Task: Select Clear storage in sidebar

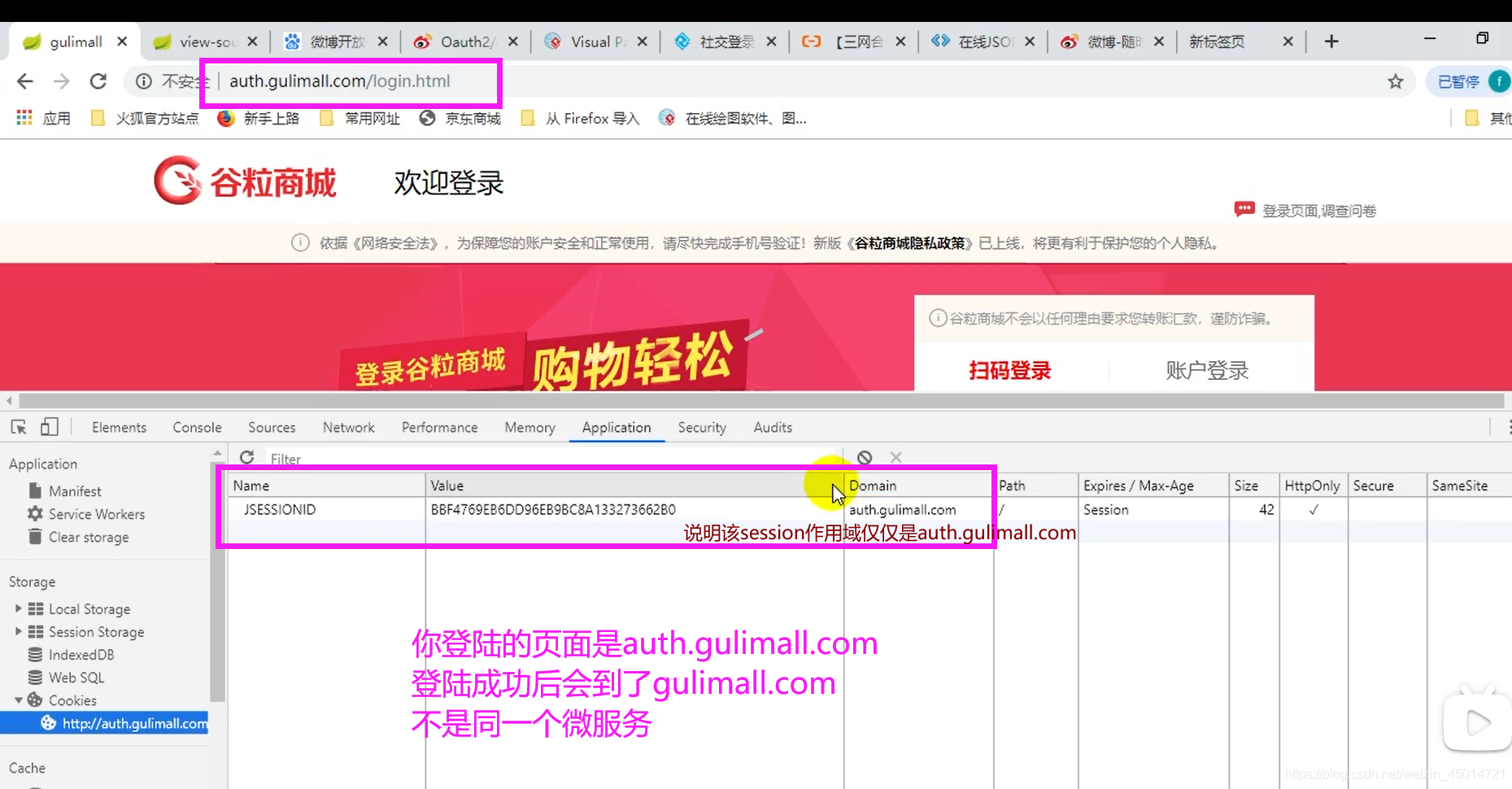Action: (x=89, y=537)
